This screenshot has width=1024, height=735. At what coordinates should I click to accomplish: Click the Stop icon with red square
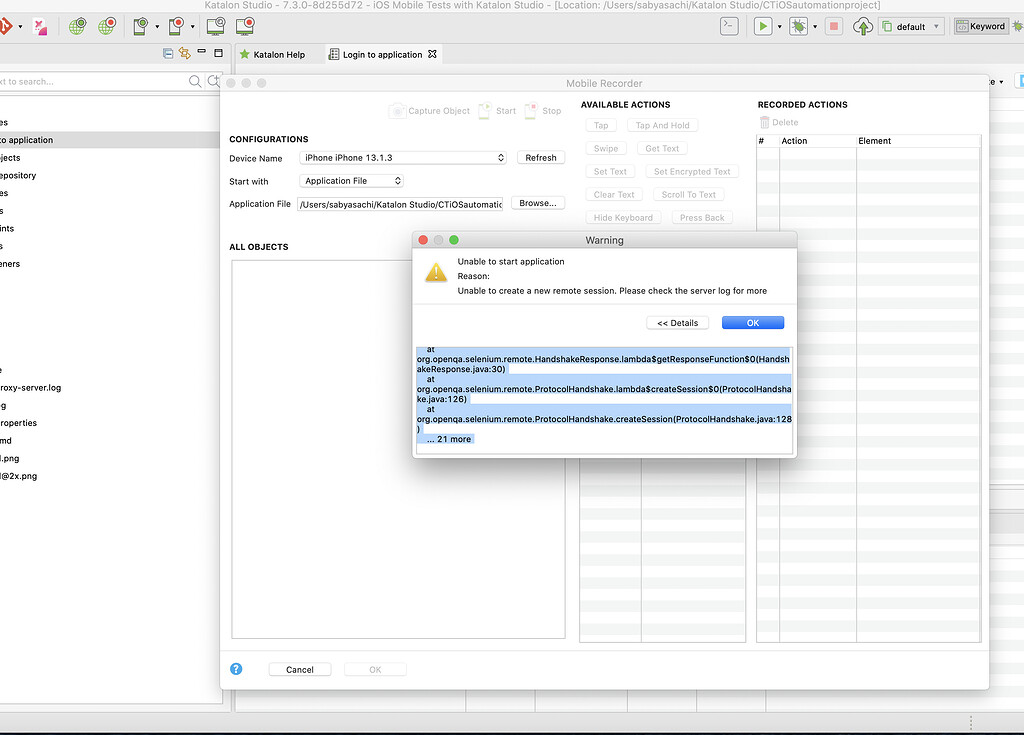tap(836, 26)
